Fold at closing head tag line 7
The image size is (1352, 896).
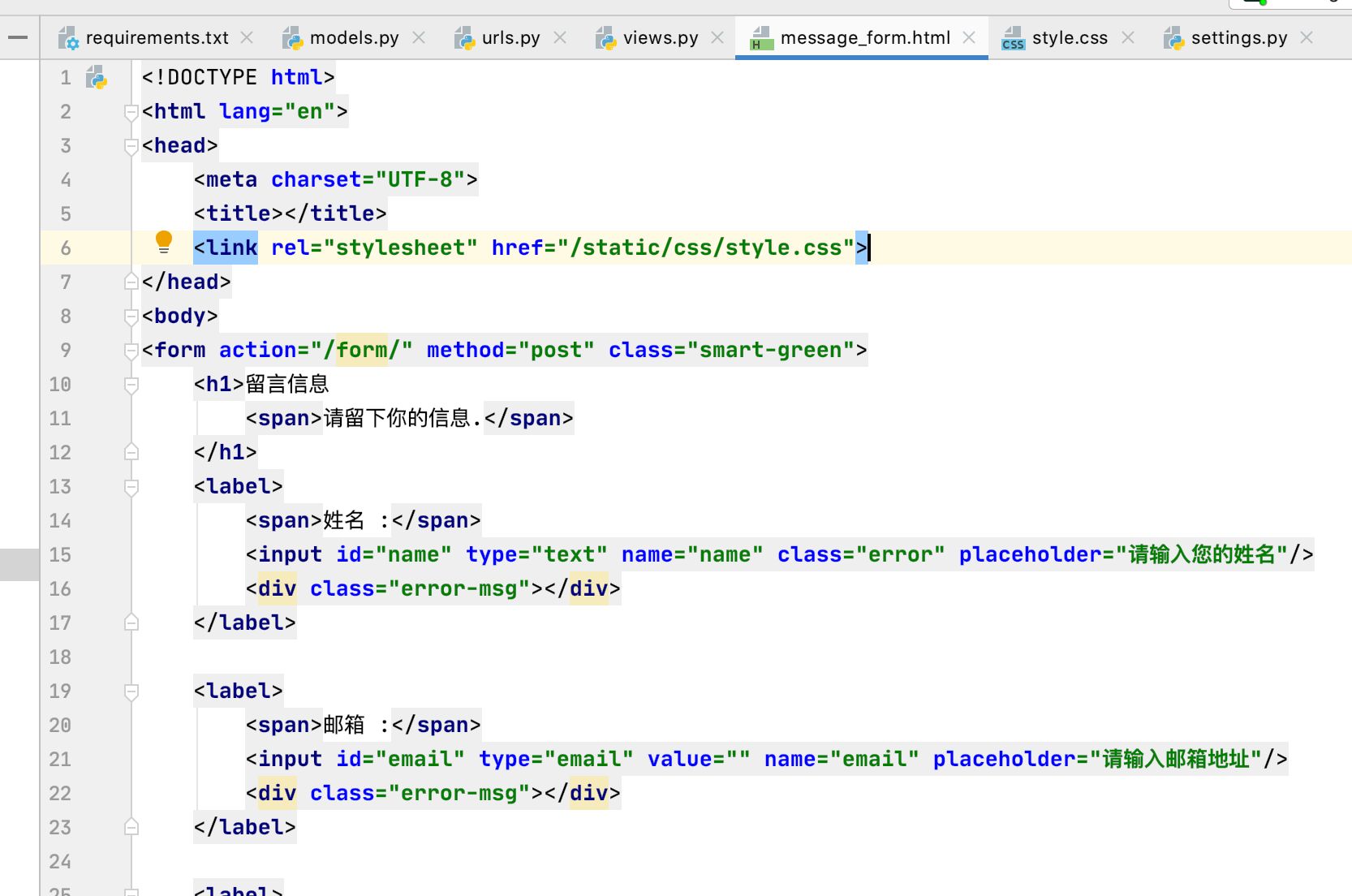click(x=131, y=282)
